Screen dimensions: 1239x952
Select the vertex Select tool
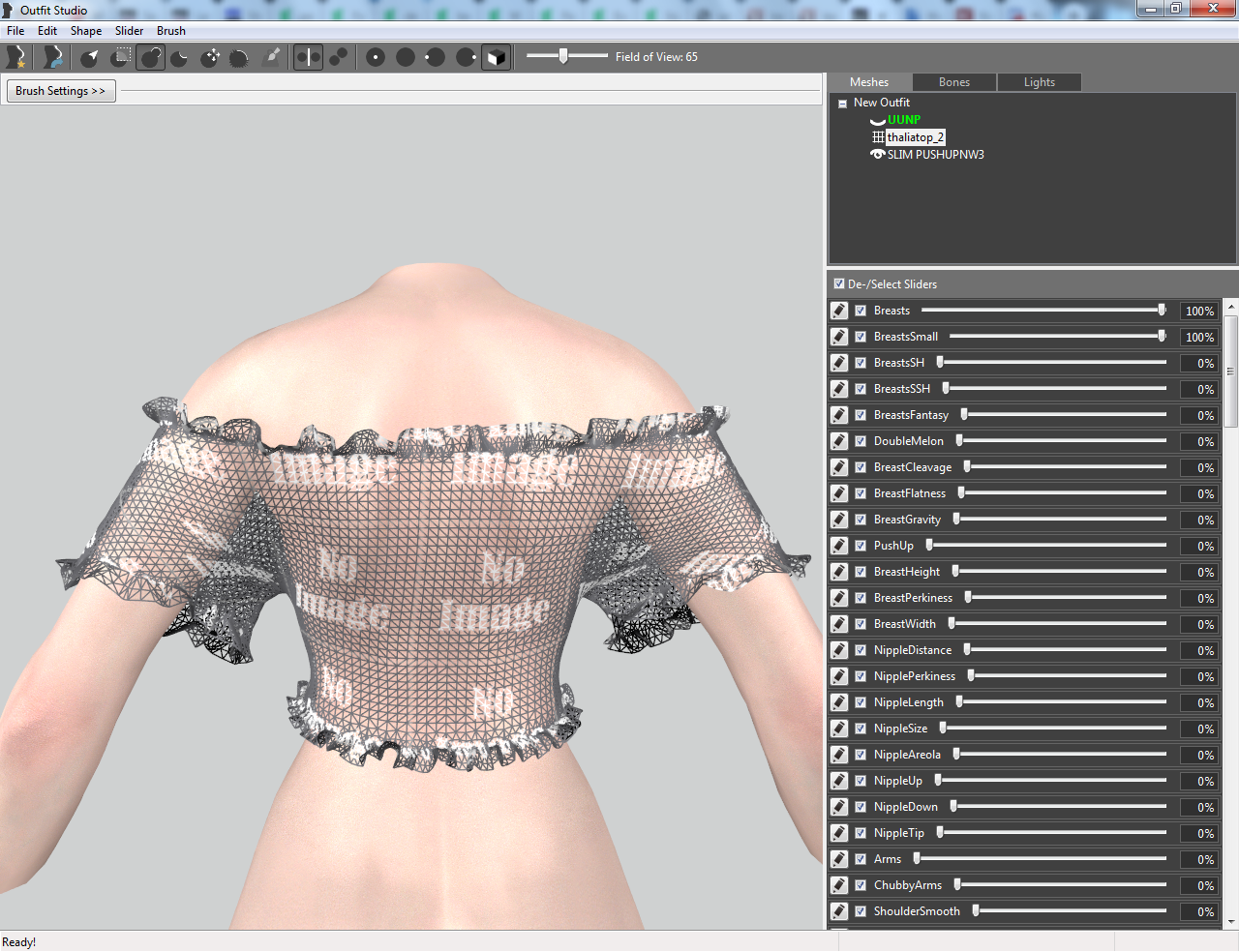click(x=90, y=57)
